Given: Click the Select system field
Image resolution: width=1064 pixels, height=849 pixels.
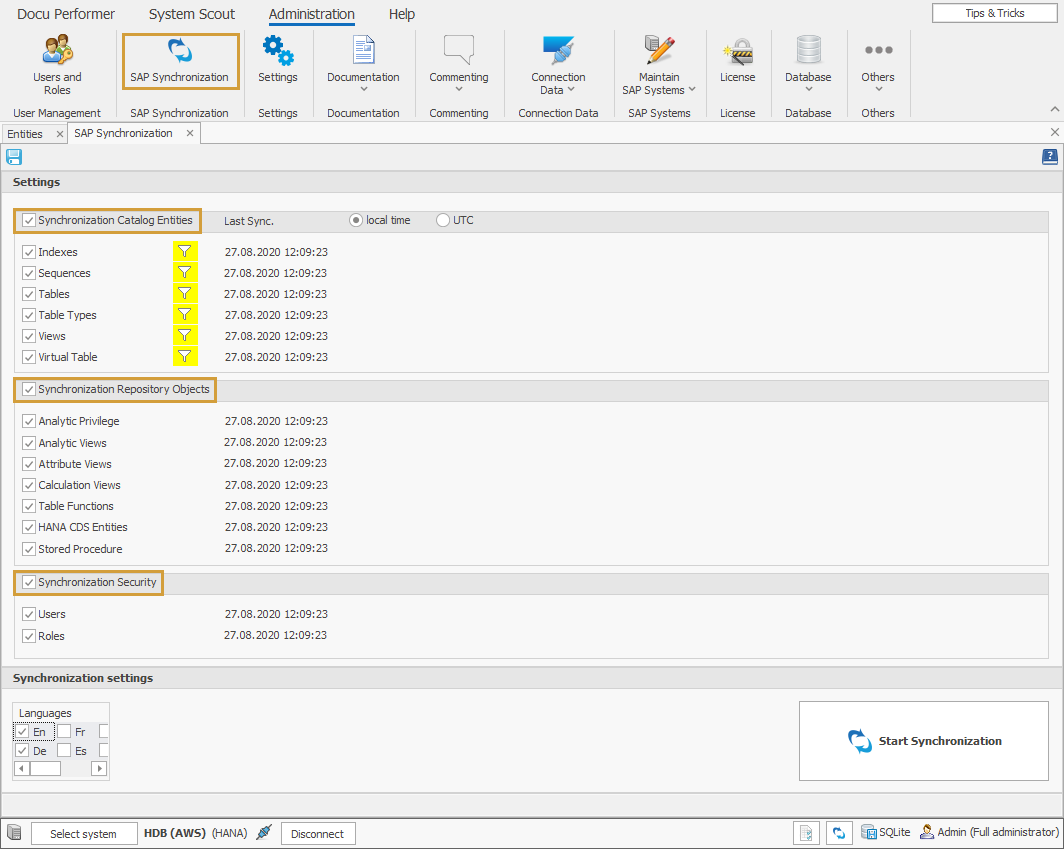Looking at the screenshot, I should pyautogui.click(x=84, y=832).
